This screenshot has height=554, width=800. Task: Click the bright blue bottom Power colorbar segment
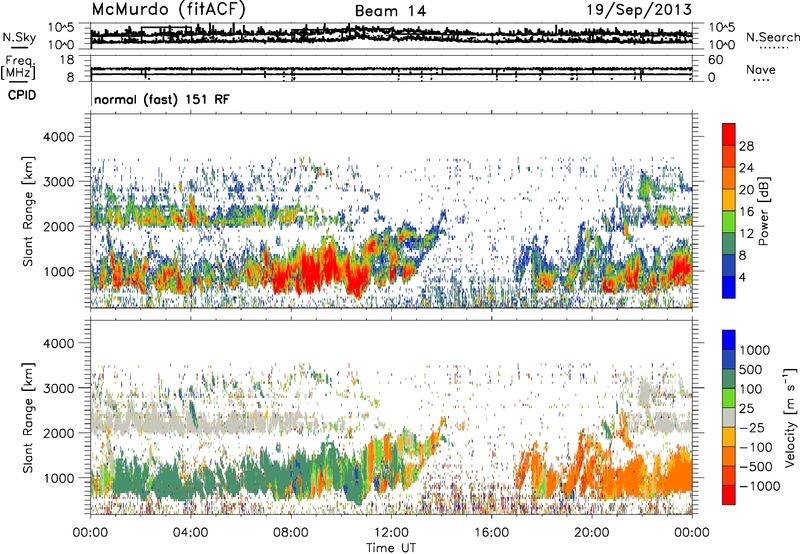point(729,287)
